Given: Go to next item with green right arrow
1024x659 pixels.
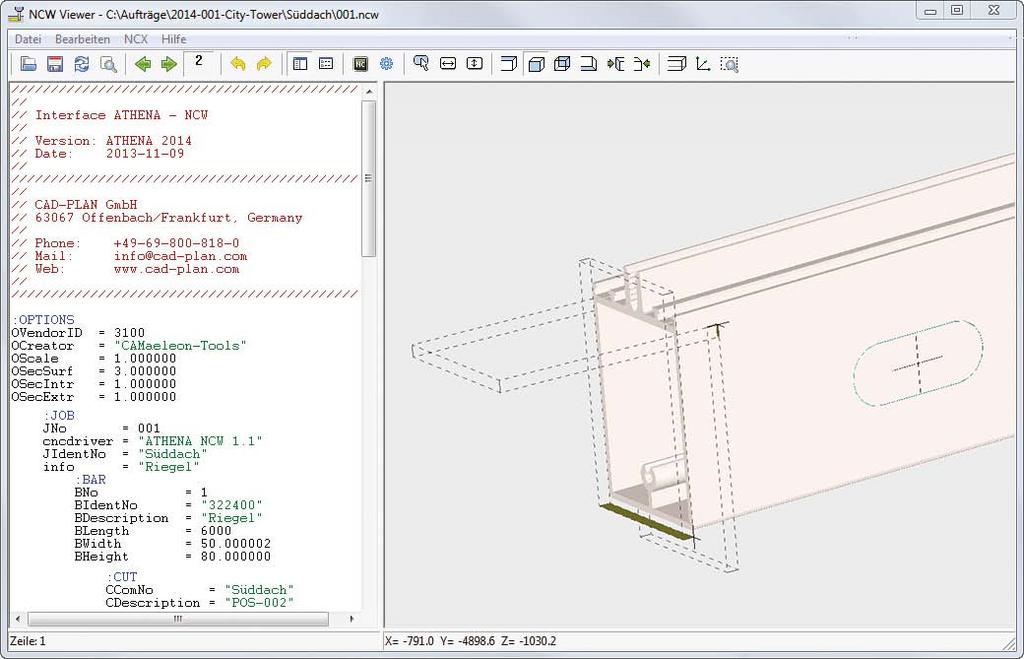Looking at the screenshot, I should (169, 64).
